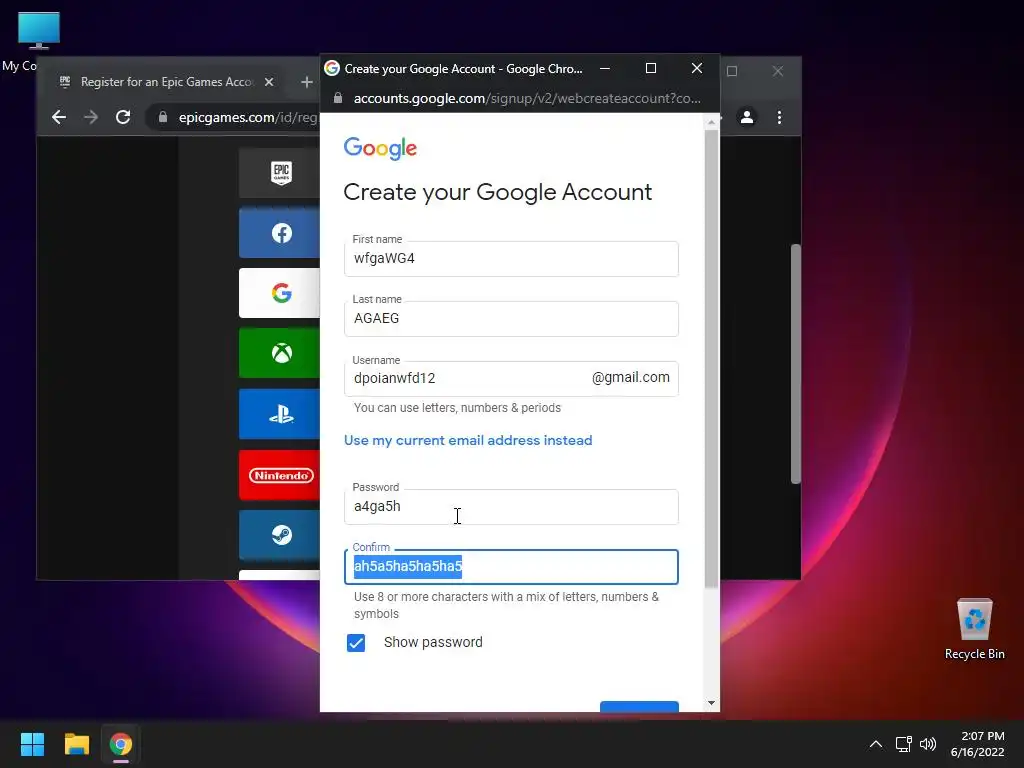Click the Confirm password field
Screen dimensions: 1024x768
point(511,567)
